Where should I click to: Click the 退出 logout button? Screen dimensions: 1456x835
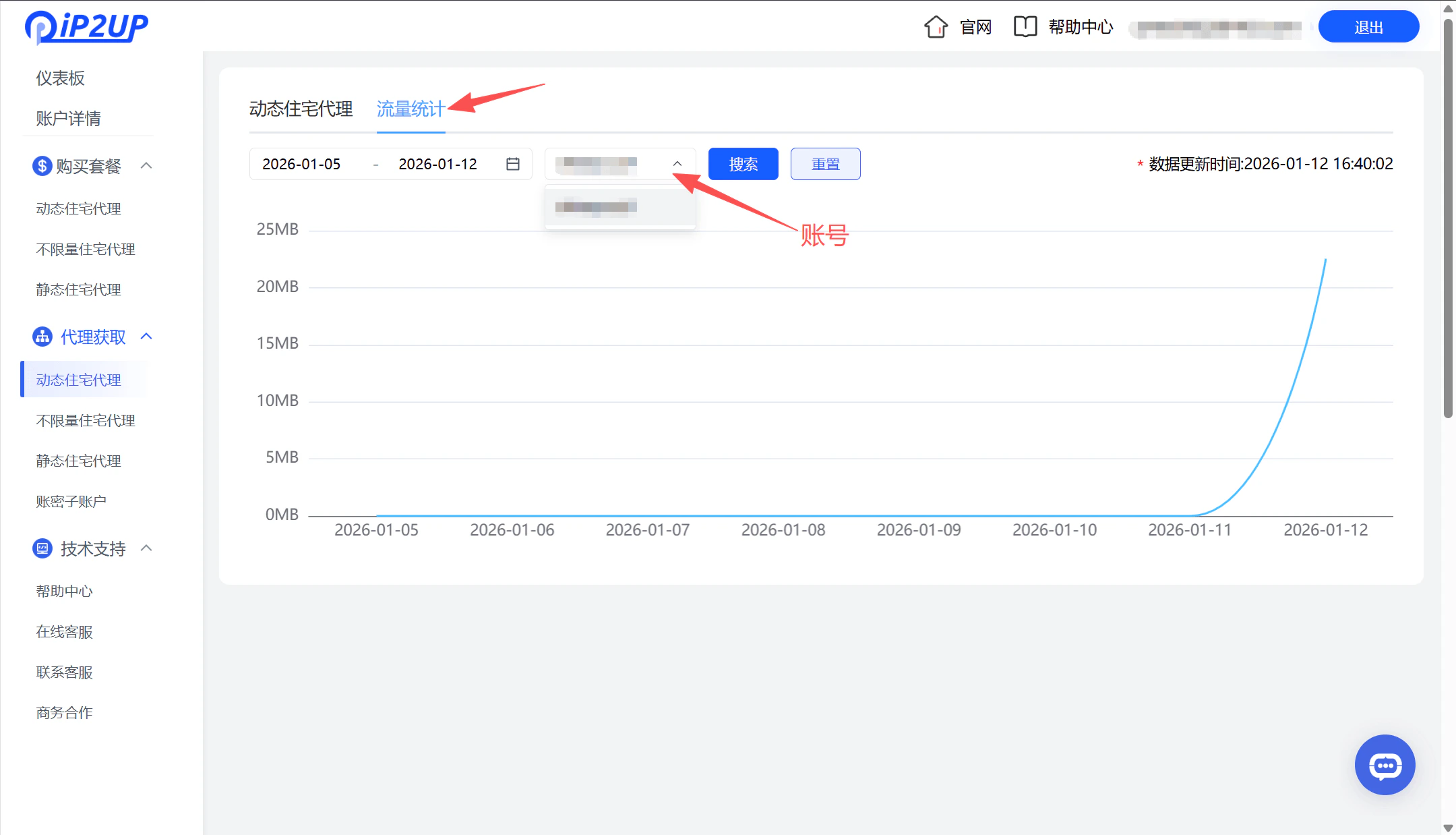point(1368,26)
